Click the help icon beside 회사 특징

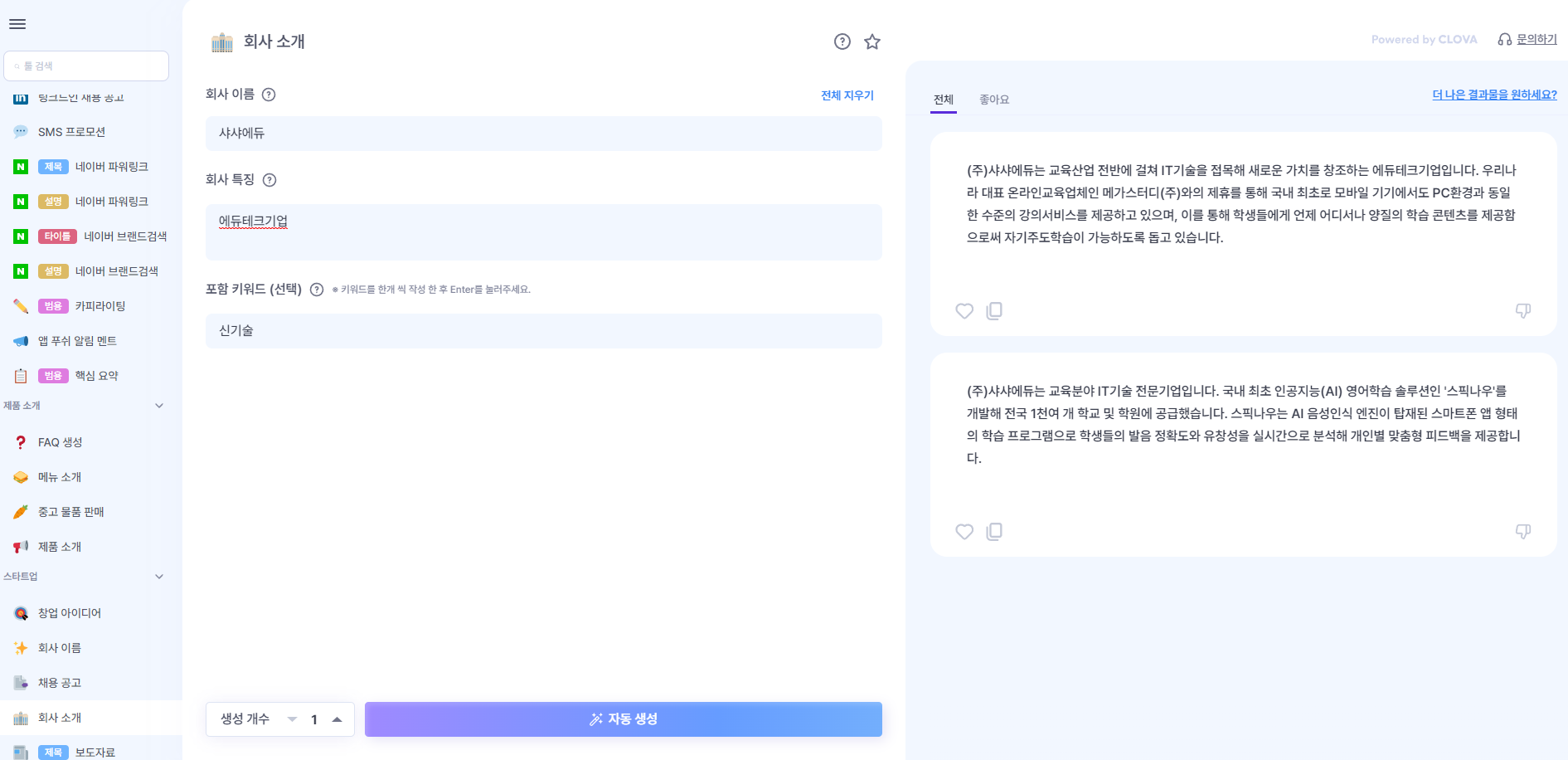269,180
